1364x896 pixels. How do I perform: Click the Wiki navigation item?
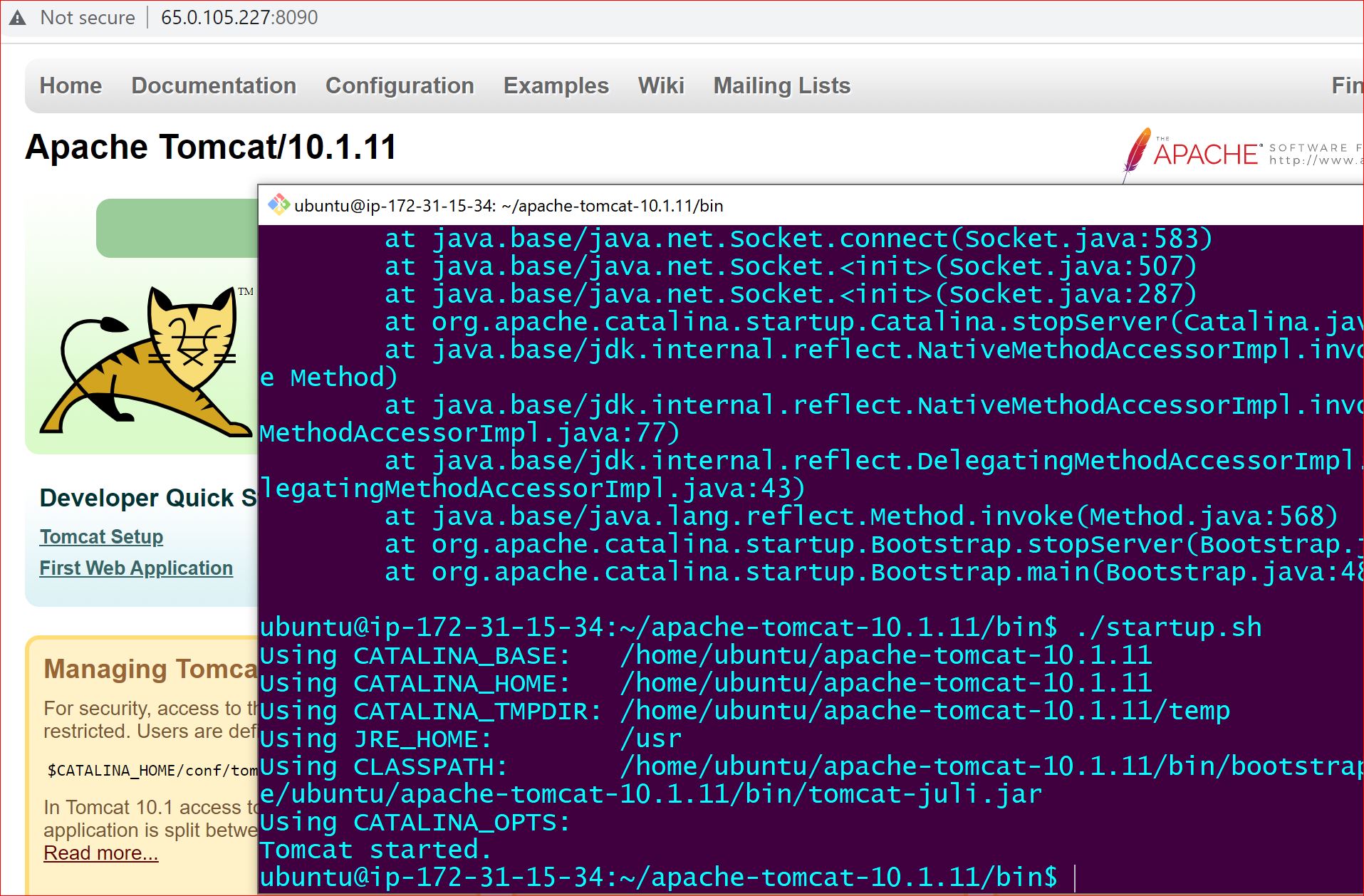[661, 85]
